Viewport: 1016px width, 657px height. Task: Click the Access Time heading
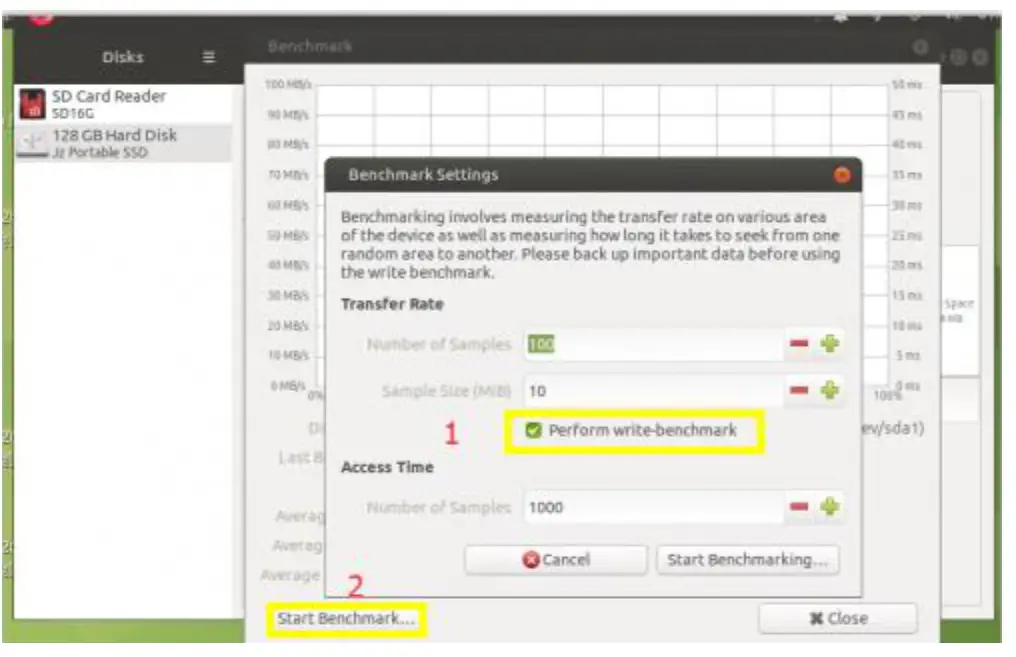point(387,467)
